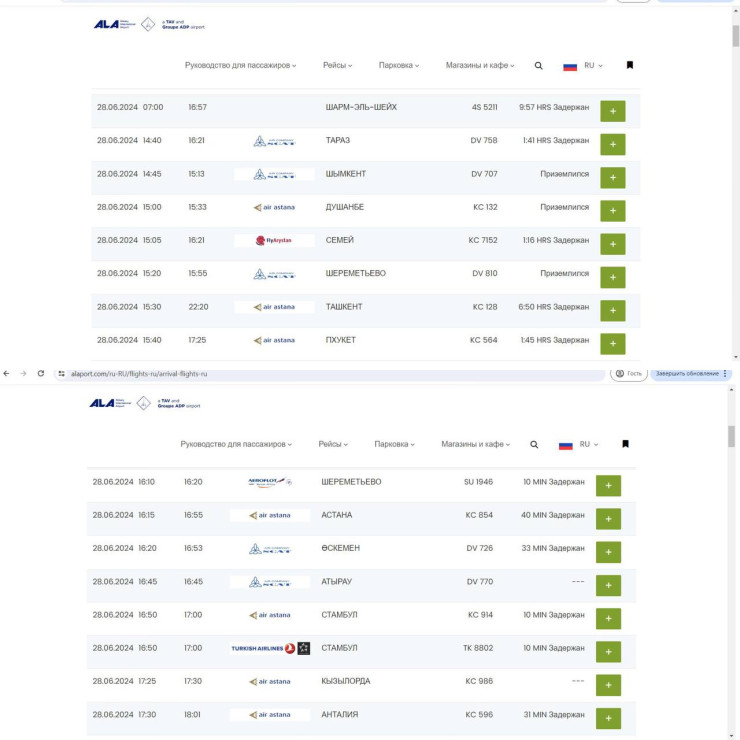Open the Гость profile button
The image size is (740, 740).
(x=628, y=373)
